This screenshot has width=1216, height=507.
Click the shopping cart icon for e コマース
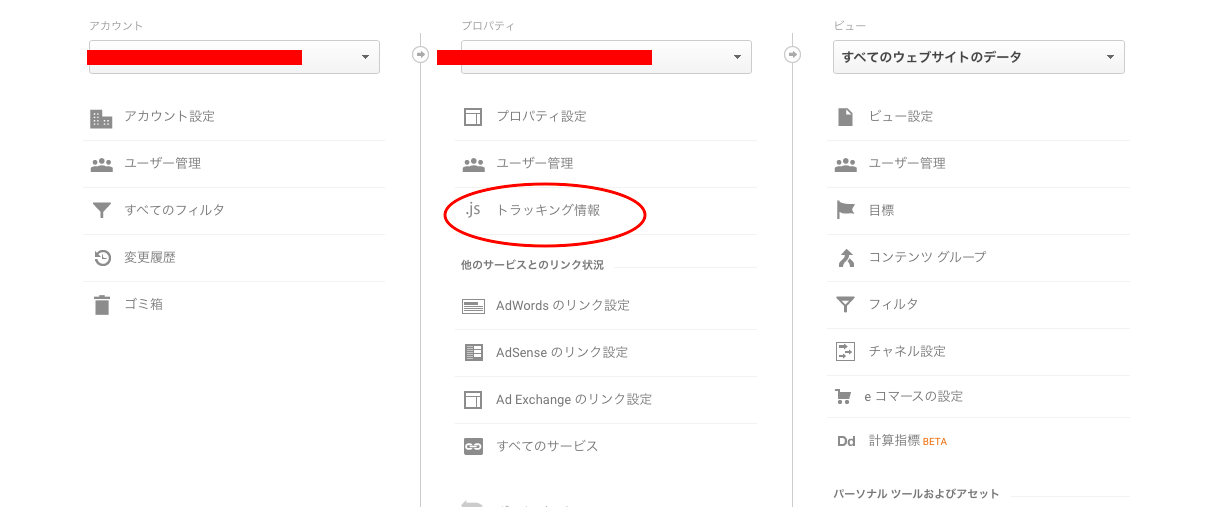click(845, 397)
